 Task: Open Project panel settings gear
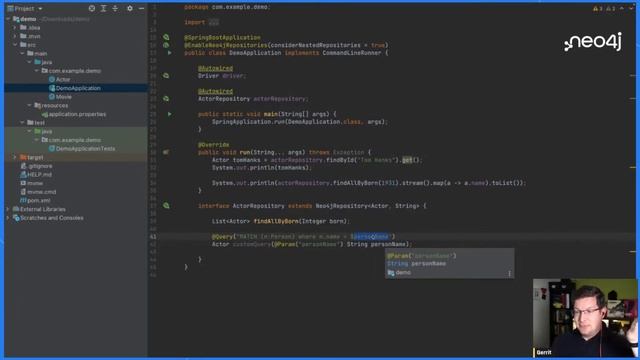coord(130,8)
